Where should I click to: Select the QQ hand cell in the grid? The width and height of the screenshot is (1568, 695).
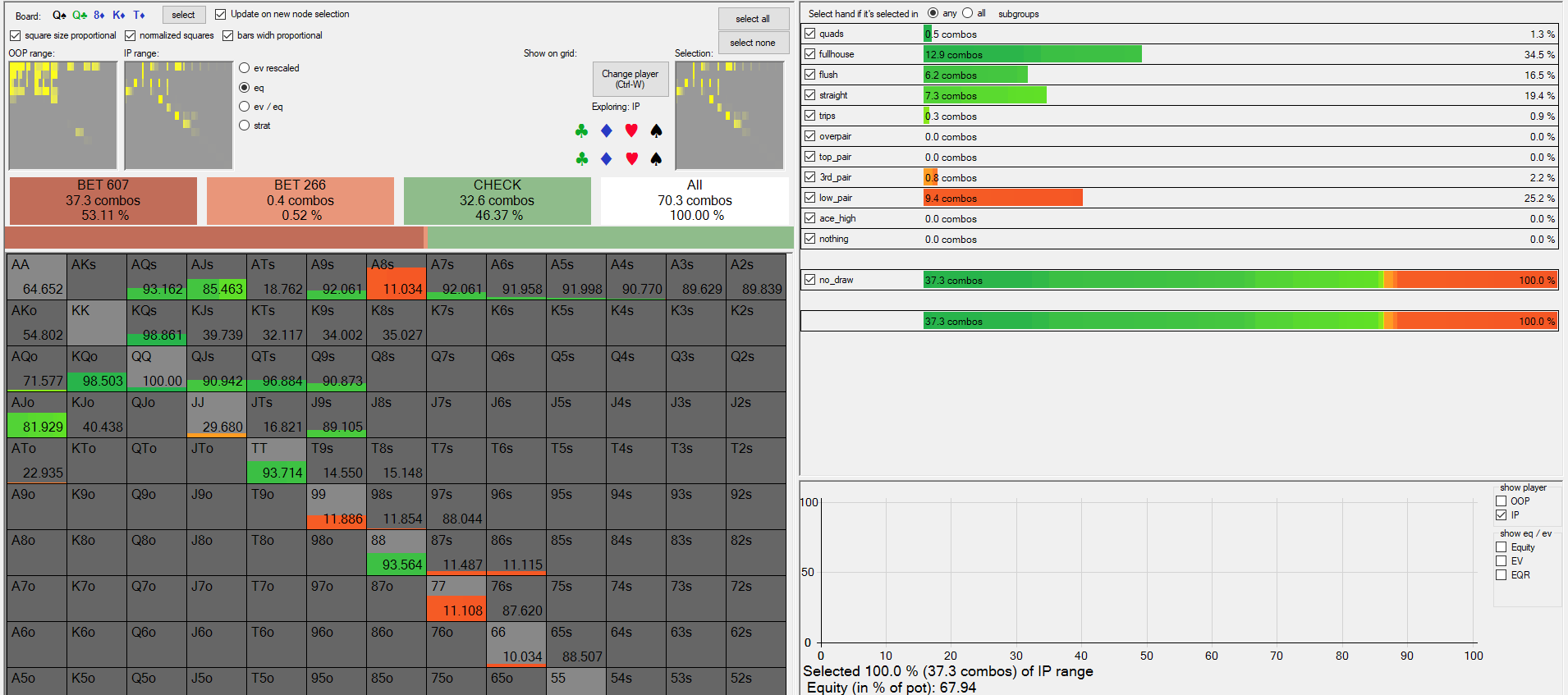point(157,368)
